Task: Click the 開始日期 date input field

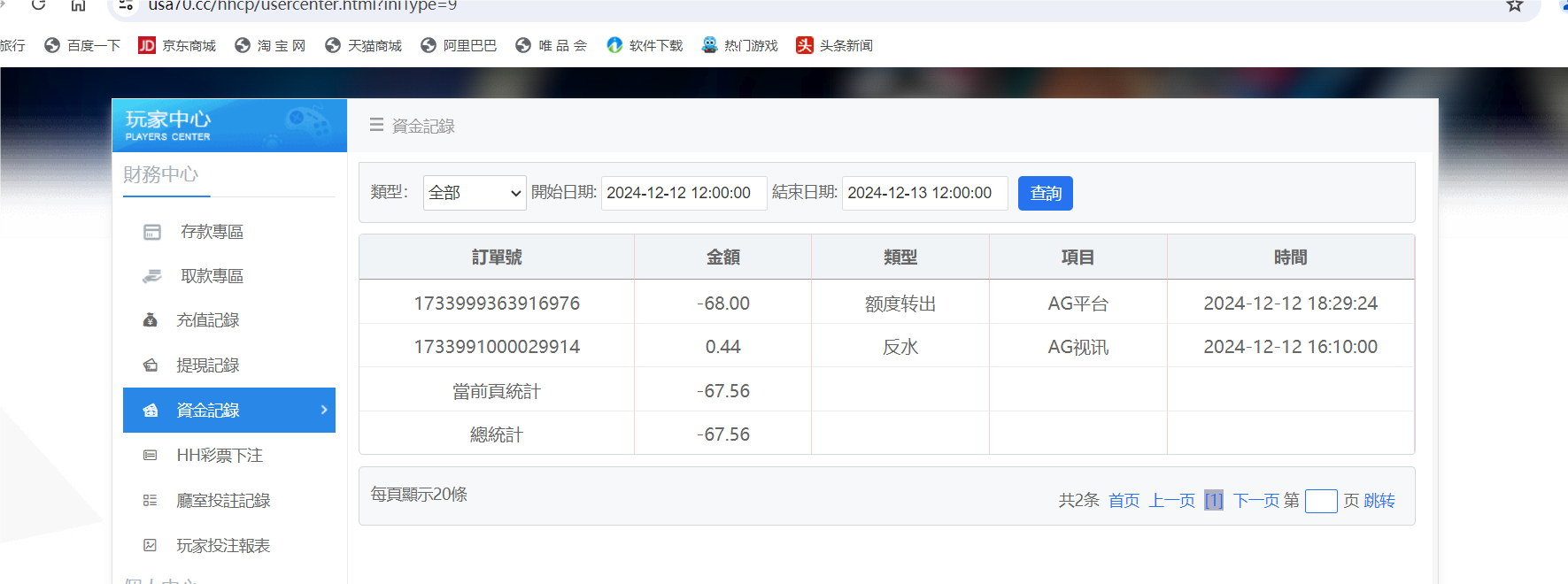Action: tap(684, 193)
